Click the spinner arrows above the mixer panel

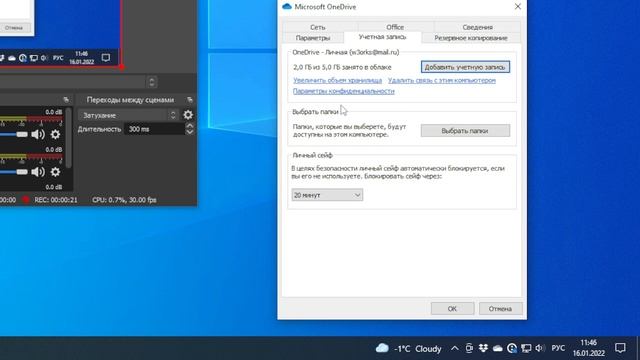(152, 82)
